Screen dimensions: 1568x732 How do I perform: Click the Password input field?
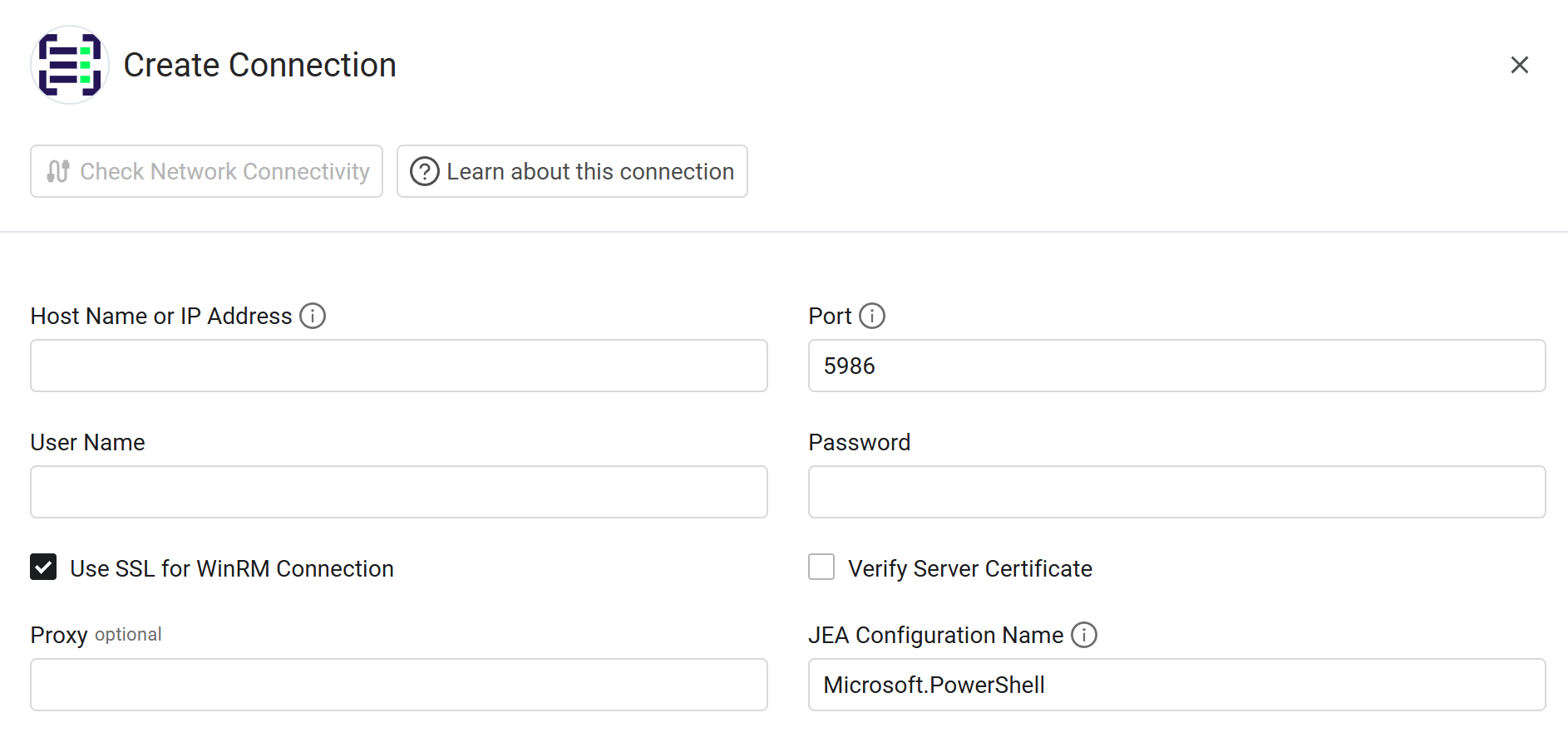[x=1176, y=492]
